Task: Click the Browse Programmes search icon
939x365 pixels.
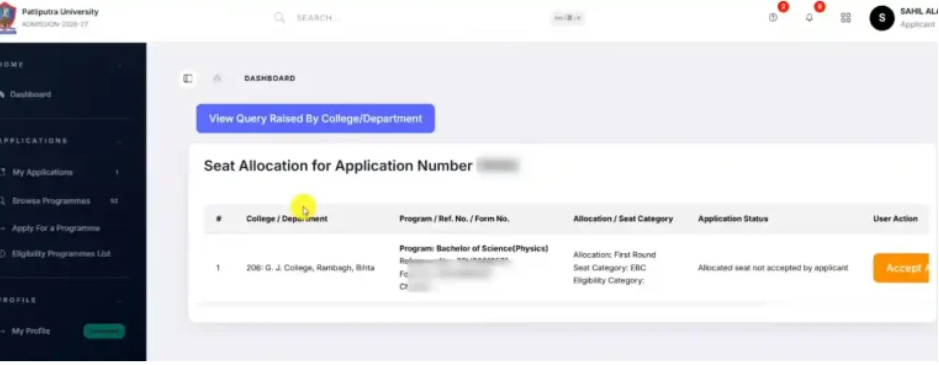Action: tap(3, 201)
